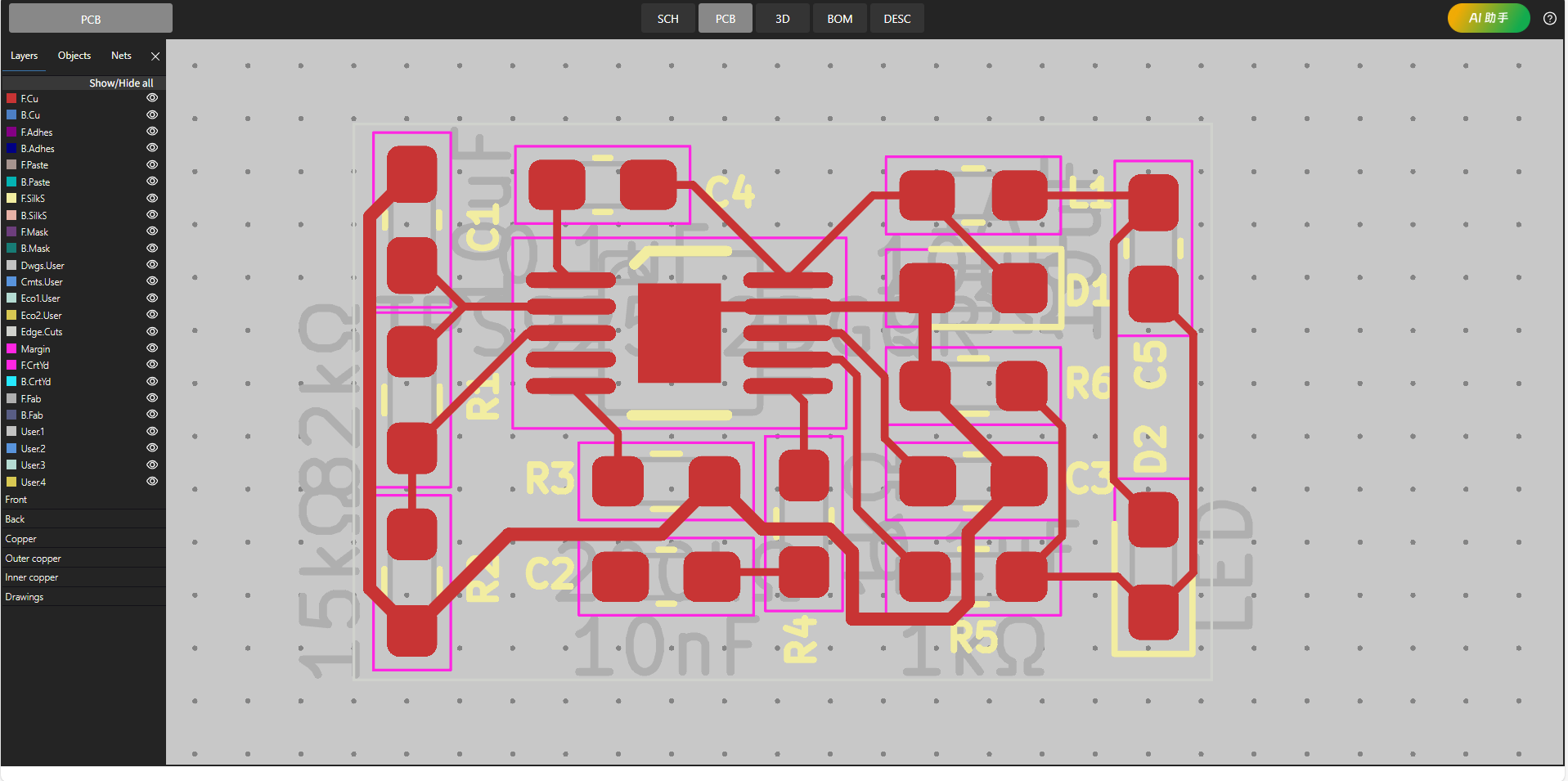This screenshot has width=1568, height=781.
Task: Click the Show/Hide all button
Action: coord(121,83)
